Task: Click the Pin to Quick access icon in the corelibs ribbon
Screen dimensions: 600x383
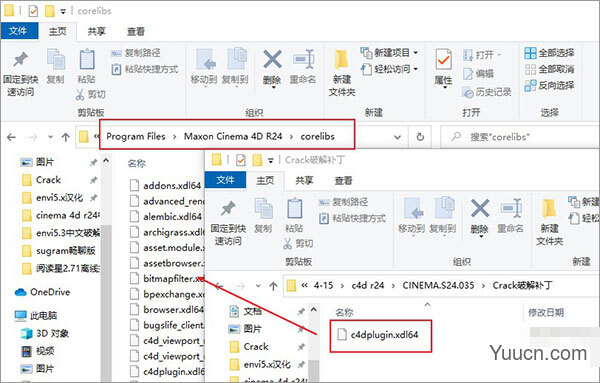Action: pos(21,60)
